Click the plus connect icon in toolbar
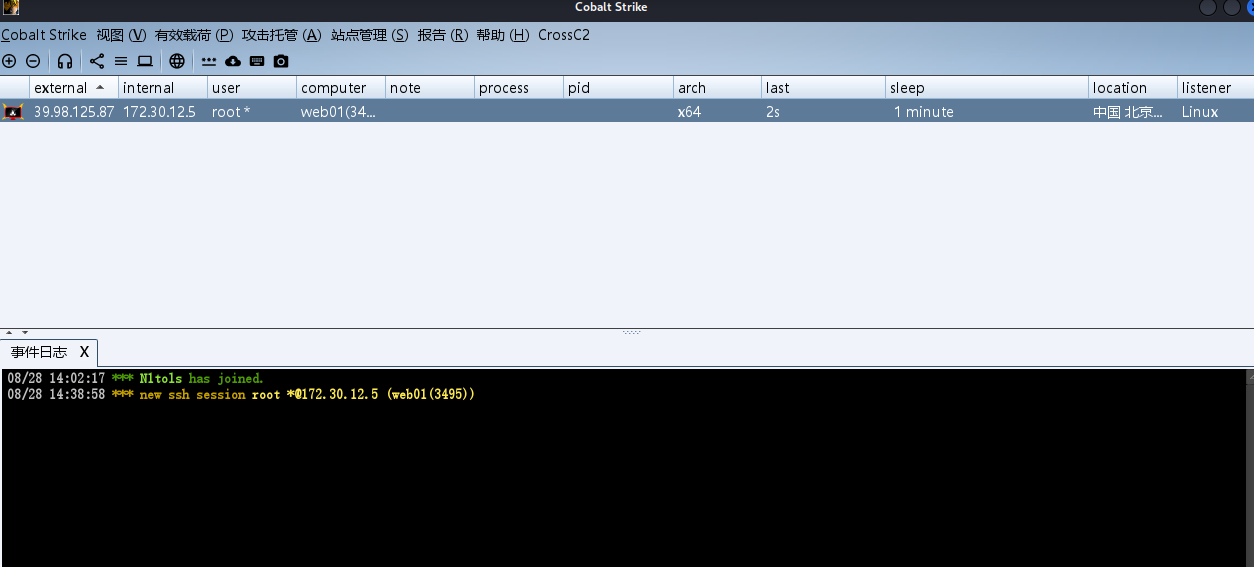The height and width of the screenshot is (567, 1254). (9, 61)
